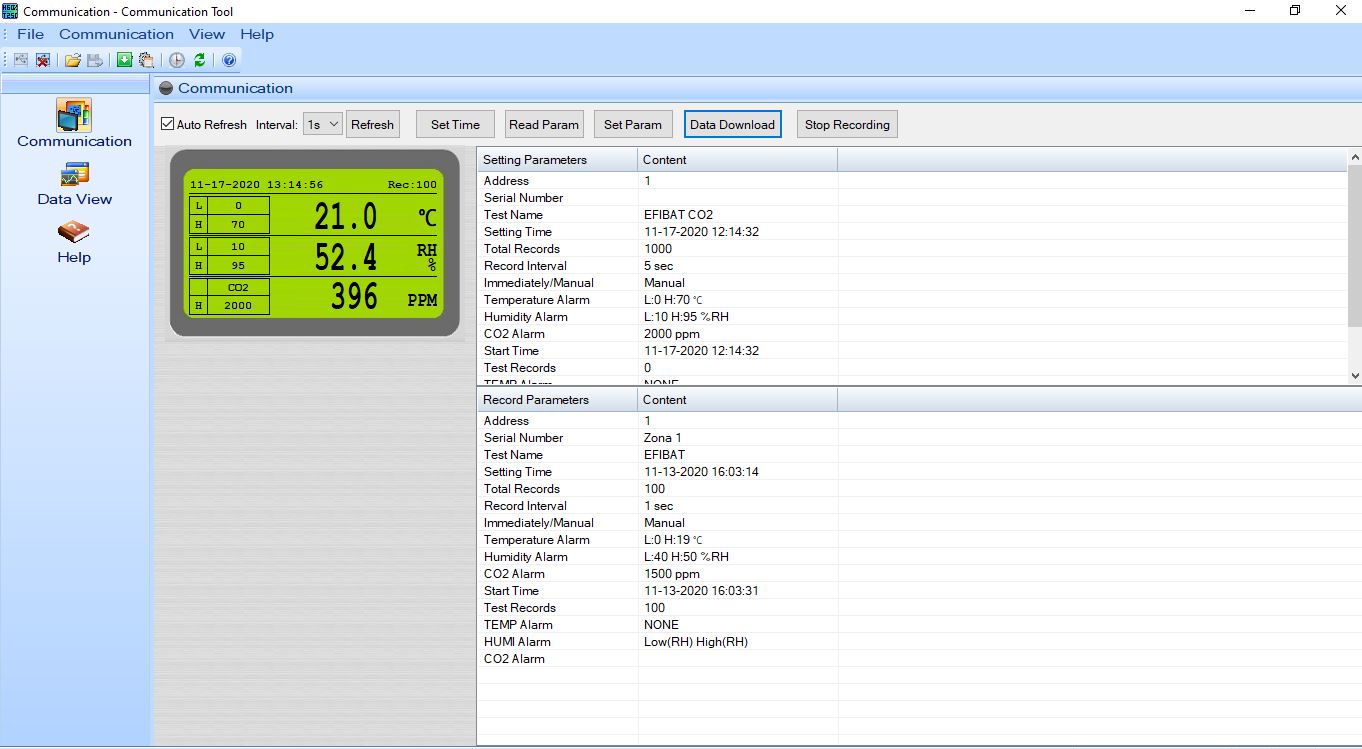1362x749 pixels.
Task: Open the View menu
Action: [207, 34]
